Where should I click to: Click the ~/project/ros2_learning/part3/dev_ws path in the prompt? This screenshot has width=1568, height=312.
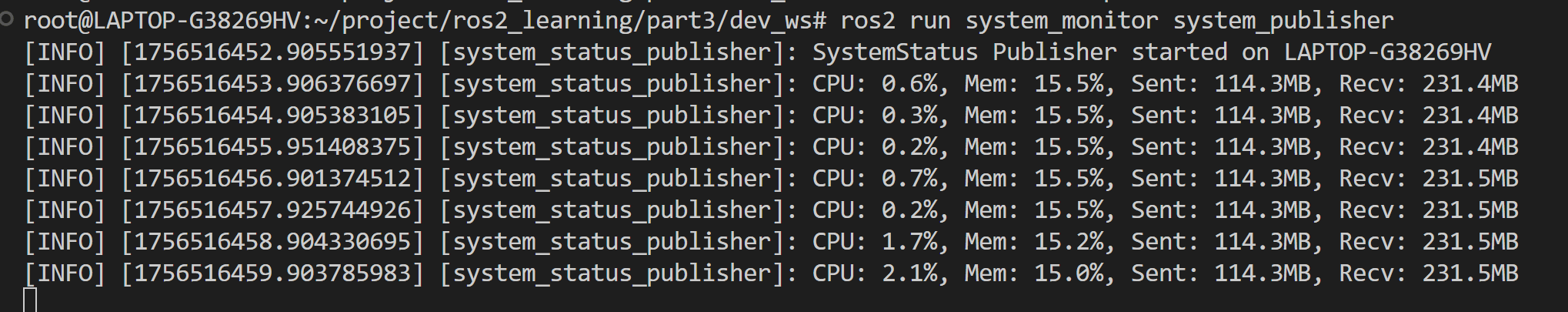coord(568,21)
